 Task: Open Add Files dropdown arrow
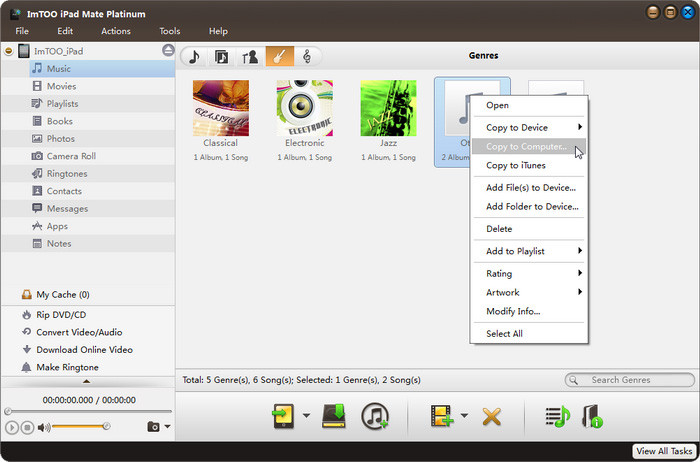464,416
